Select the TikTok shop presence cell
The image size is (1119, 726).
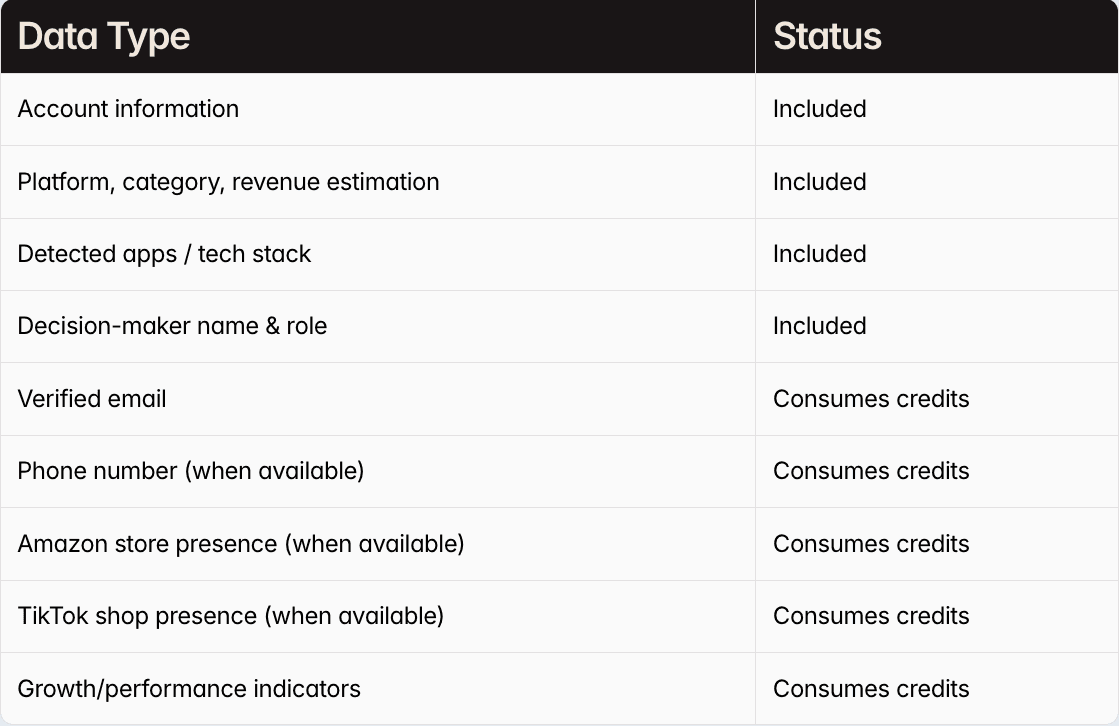(230, 616)
